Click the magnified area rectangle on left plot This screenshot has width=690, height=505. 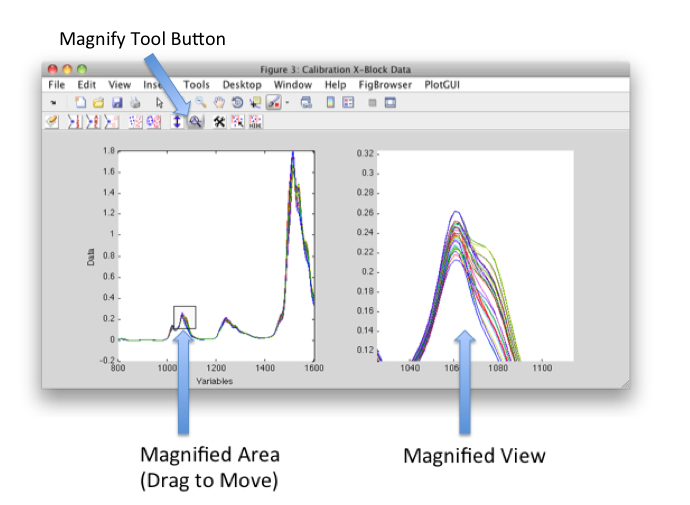tap(184, 317)
